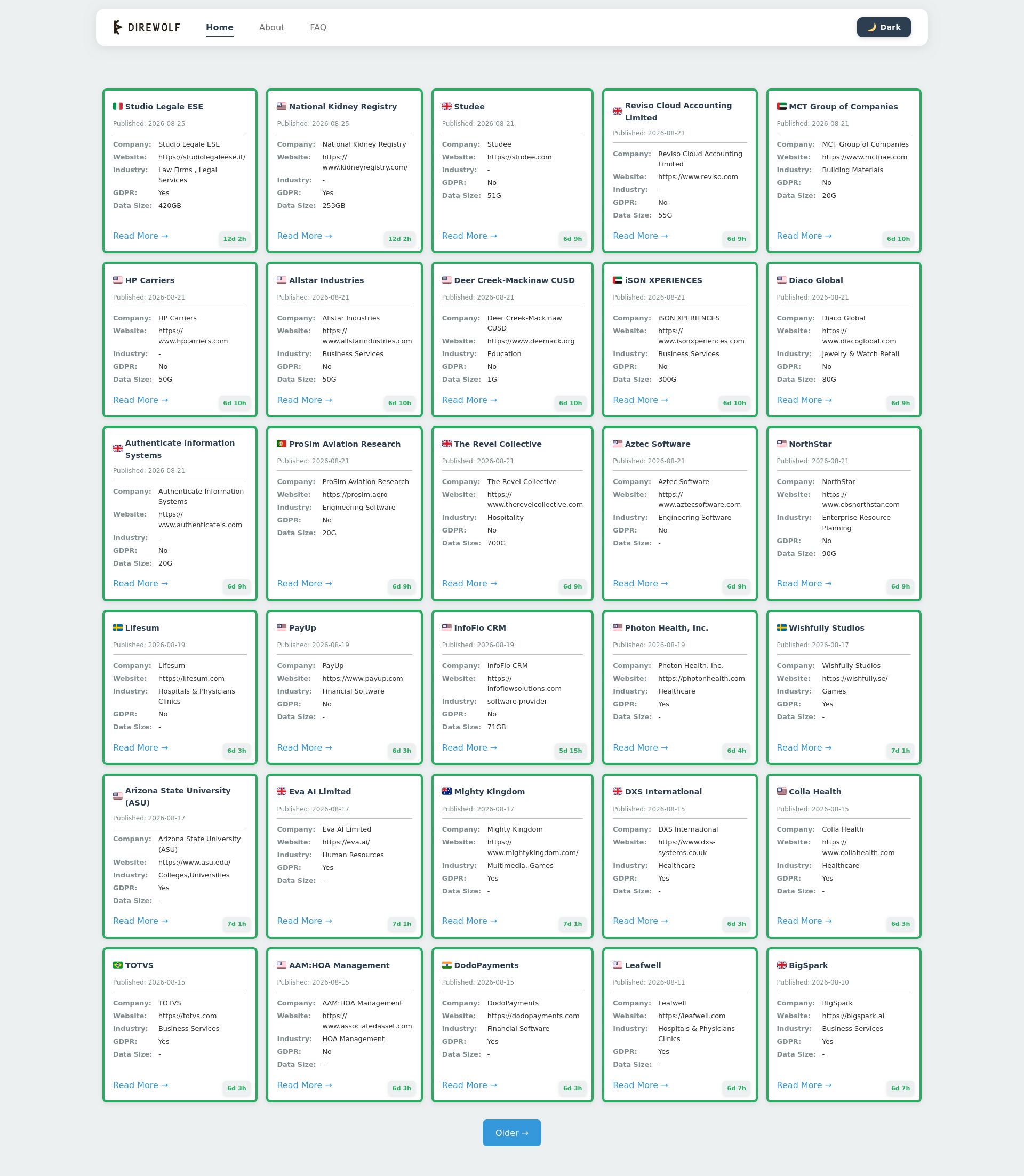Open Read More for Studio Legale ESE
Viewport: 1024px width, 1176px height.
(141, 236)
